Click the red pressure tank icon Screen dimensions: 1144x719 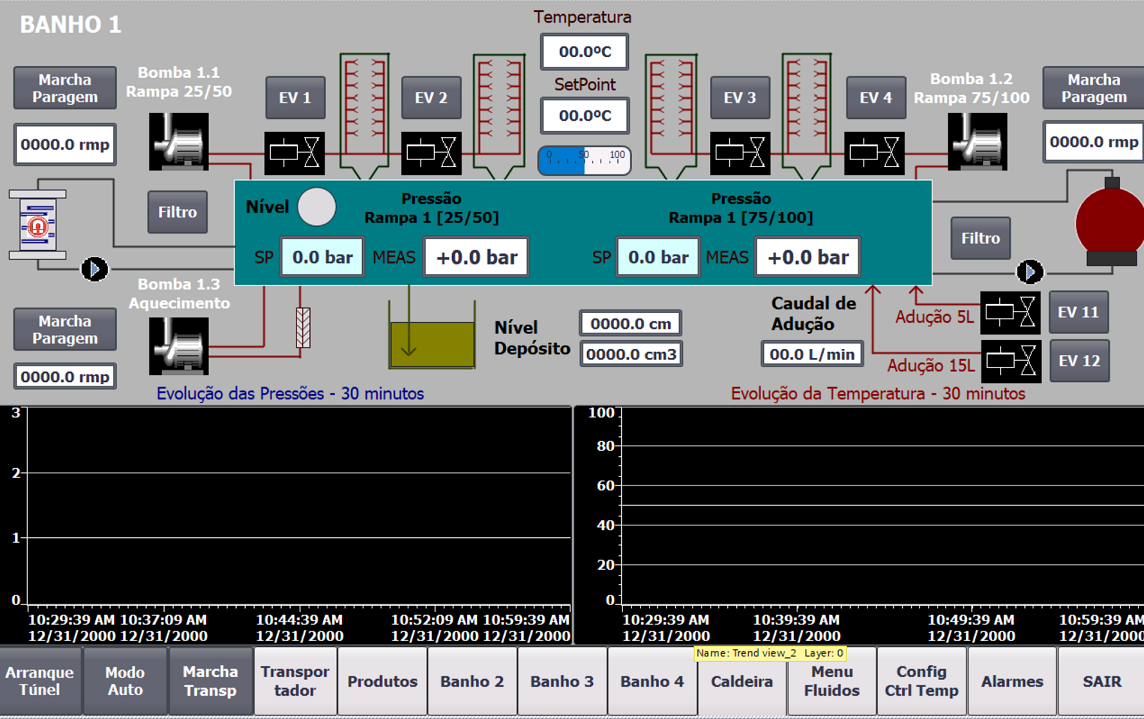click(x=1110, y=222)
